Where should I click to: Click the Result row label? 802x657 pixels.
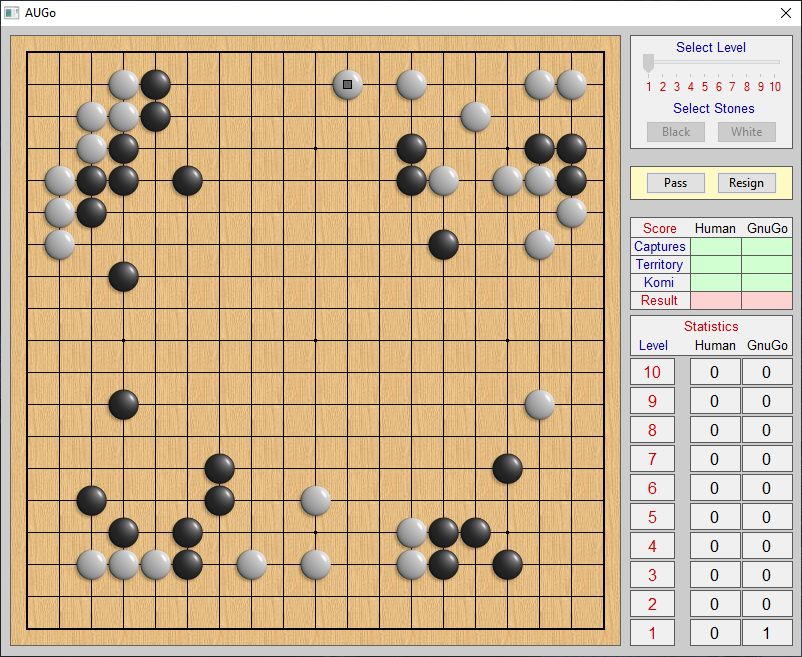(x=660, y=300)
